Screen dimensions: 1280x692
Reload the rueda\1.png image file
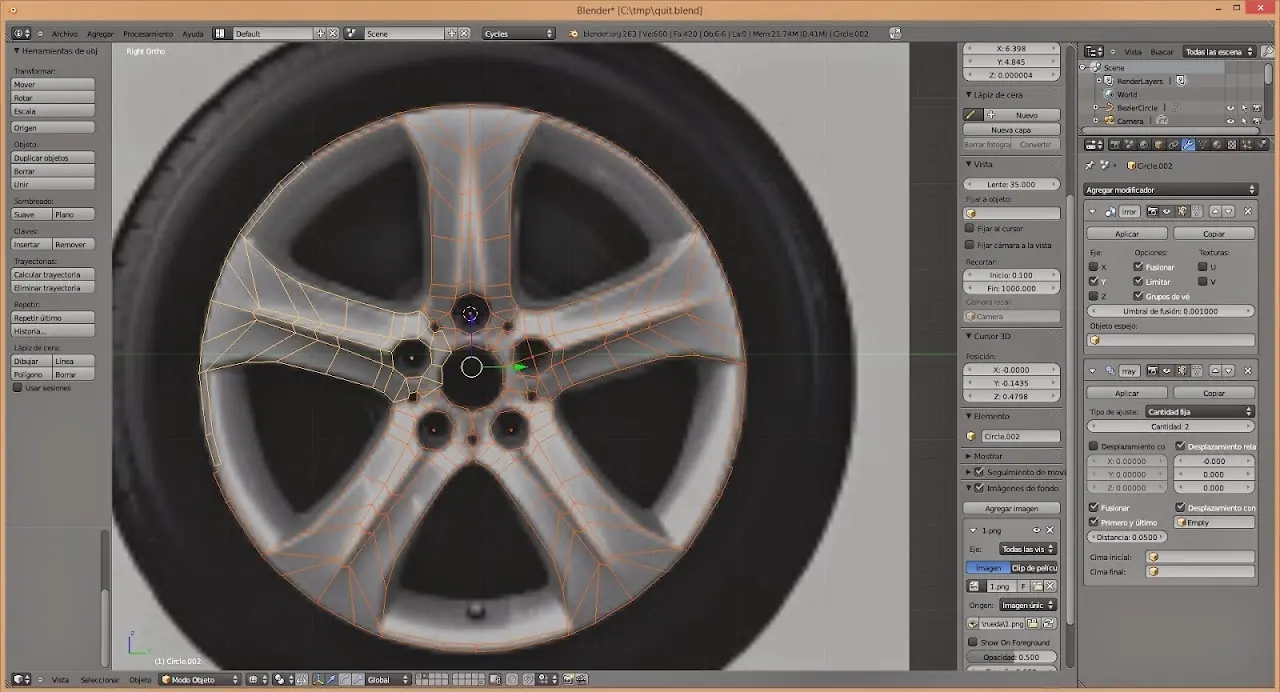coord(1049,624)
